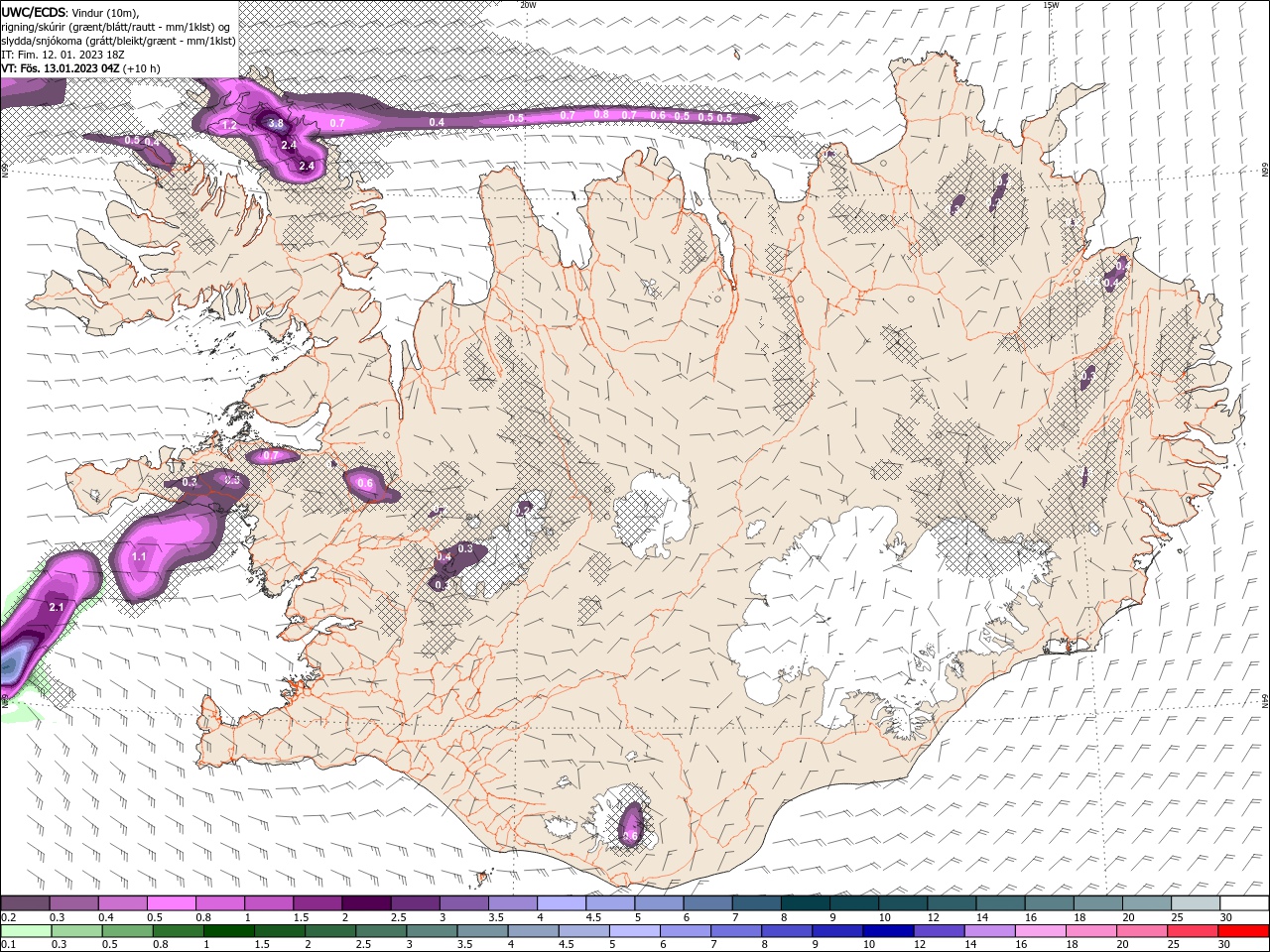Screen dimensions: 1270x952
Task: Click the medium green 0.5 swatch in lower legend
Action: coord(127,931)
